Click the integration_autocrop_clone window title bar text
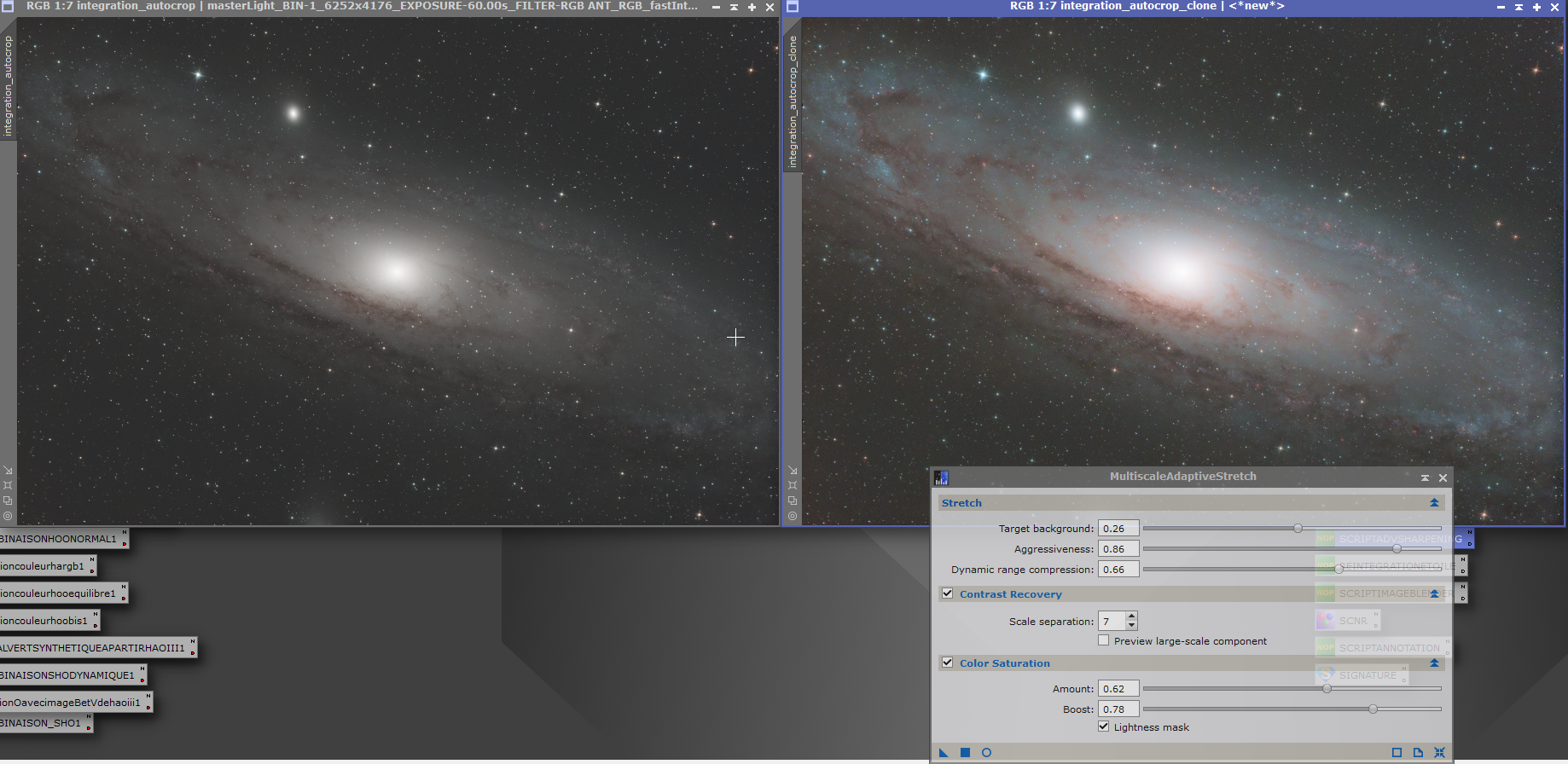 click(x=1147, y=6)
